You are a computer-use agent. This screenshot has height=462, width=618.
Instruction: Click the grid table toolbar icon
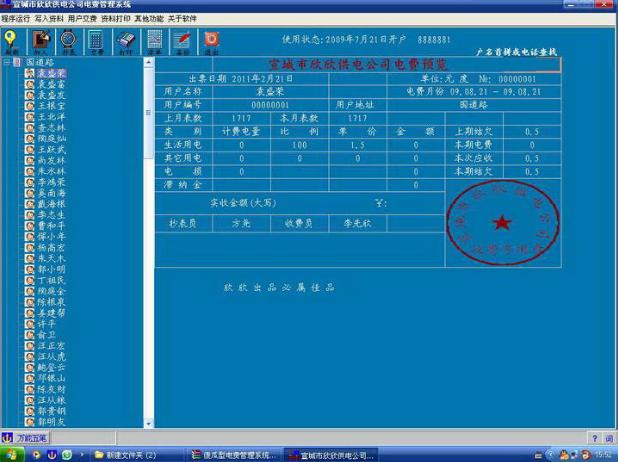click(x=154, y=40)
